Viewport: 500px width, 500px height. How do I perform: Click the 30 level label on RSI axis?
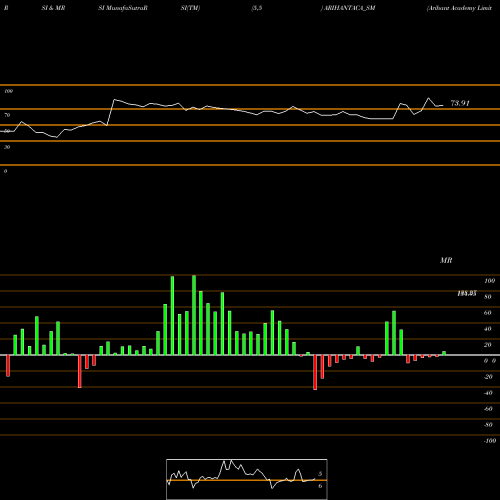pos(7,147)
